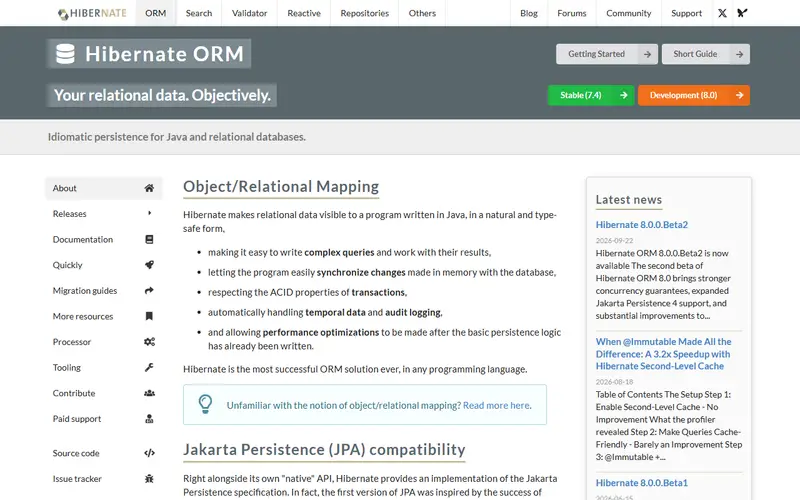Open Quickly in the sidebar
The width and height of the screenshot is (800, 500).
pos(104,265)
